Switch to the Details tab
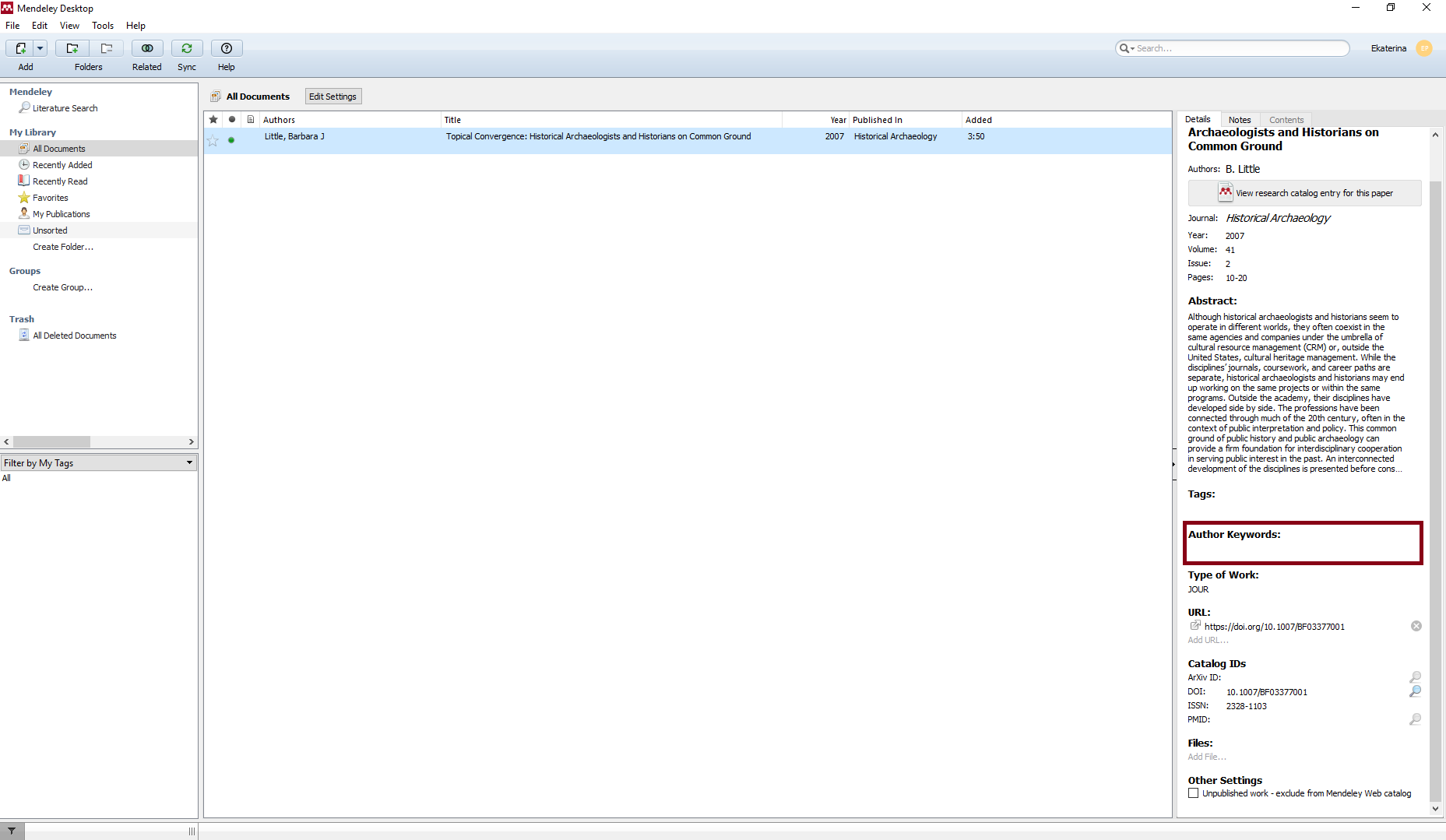The image size is (1446, 840). tap(1198, 119)
